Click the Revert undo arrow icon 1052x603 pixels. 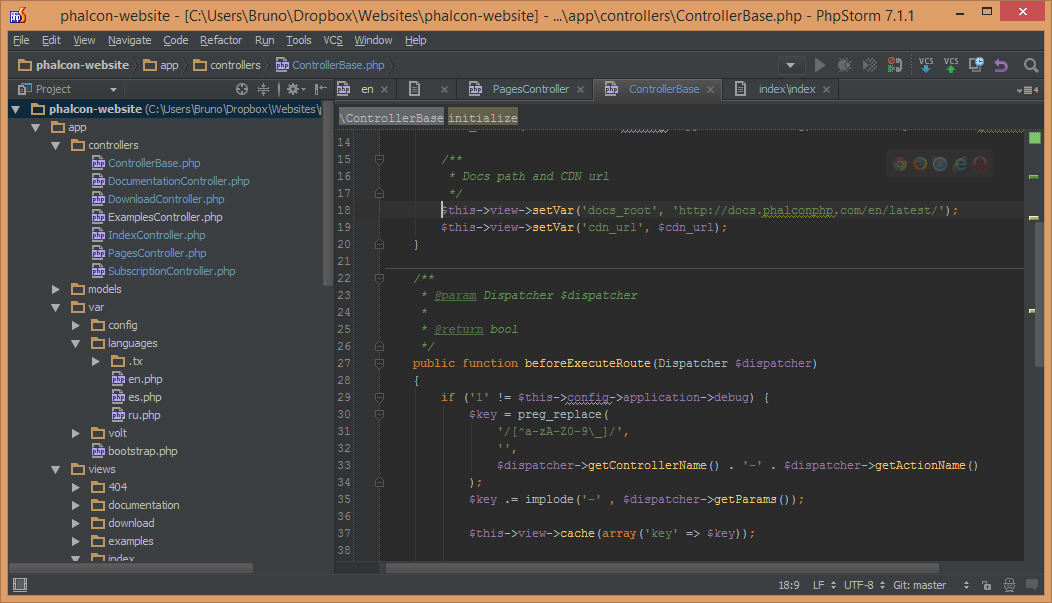point(1001,65)
